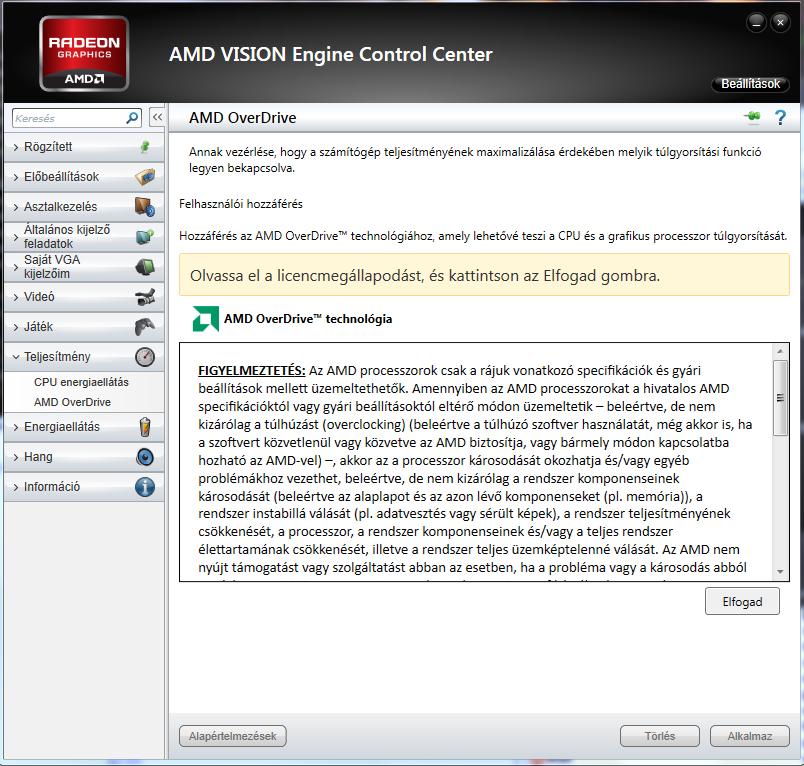This screenshot has height=766, width=804.
Task: Click the Törlés button
Action: click(x=659, y=736)
